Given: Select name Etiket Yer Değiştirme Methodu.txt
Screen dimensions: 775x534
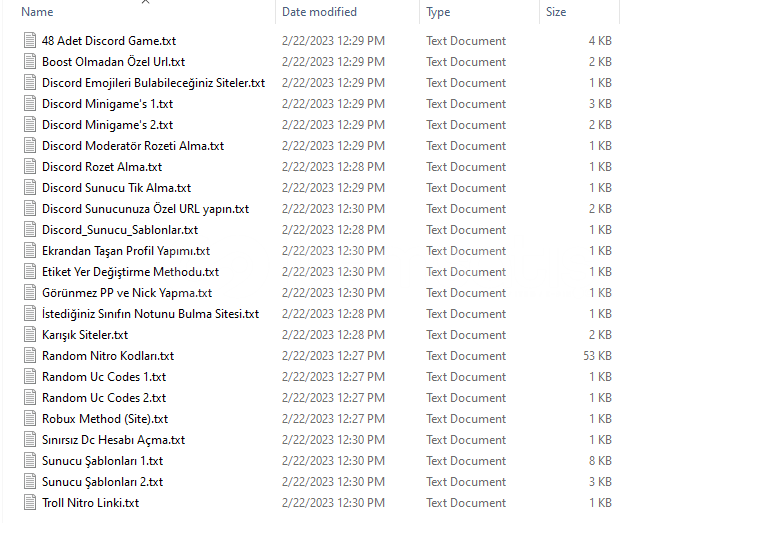Looking at the screenshot, I should [x=130, y=272].
